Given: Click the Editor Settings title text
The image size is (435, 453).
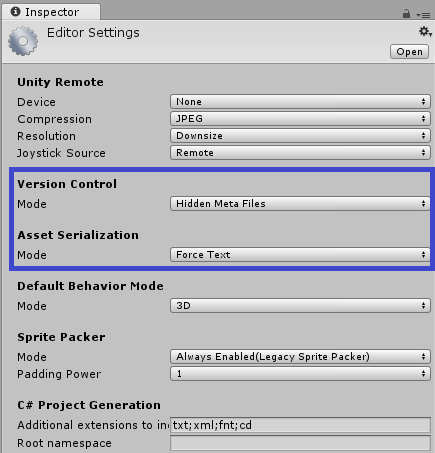Looking at the screenshot, I should point(93,33).
